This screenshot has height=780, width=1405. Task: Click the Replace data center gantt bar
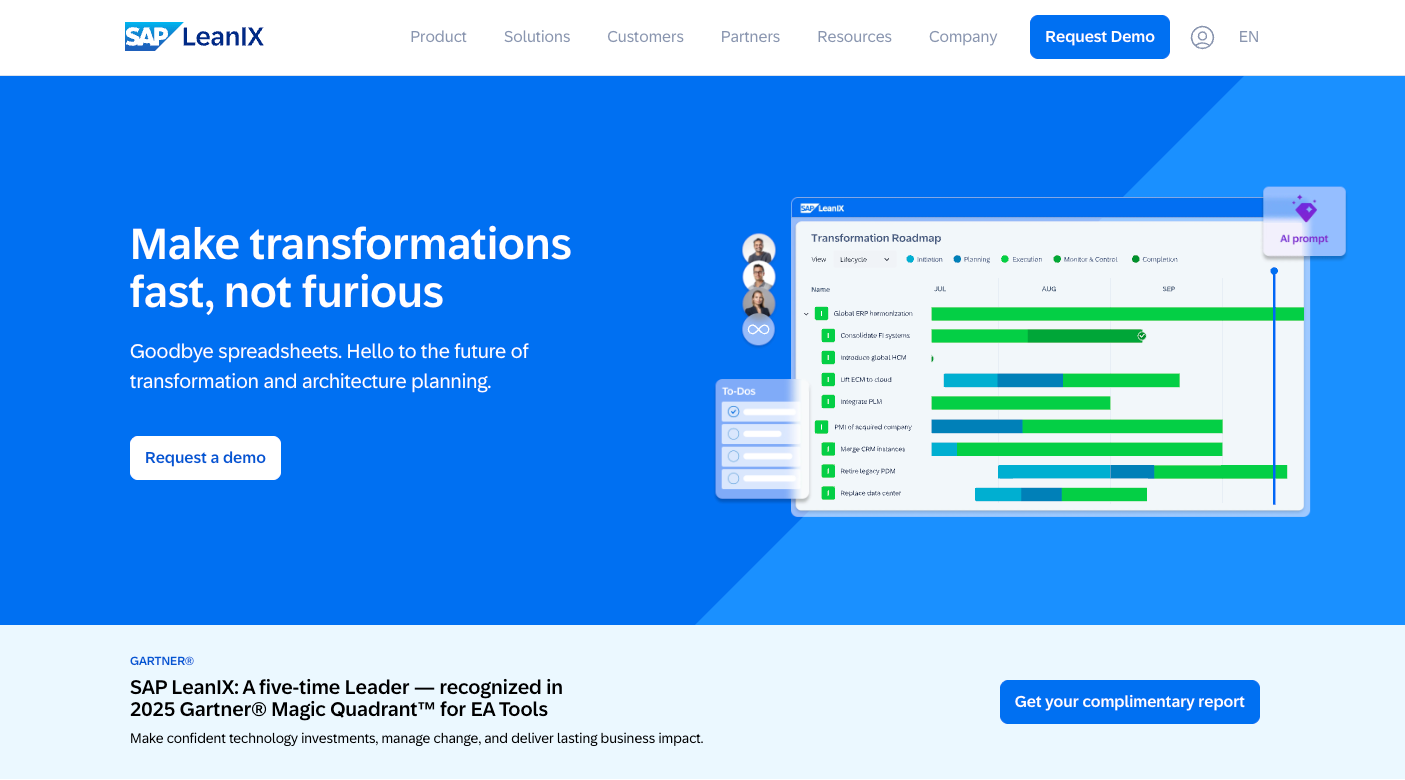(x=1061, y=494)
